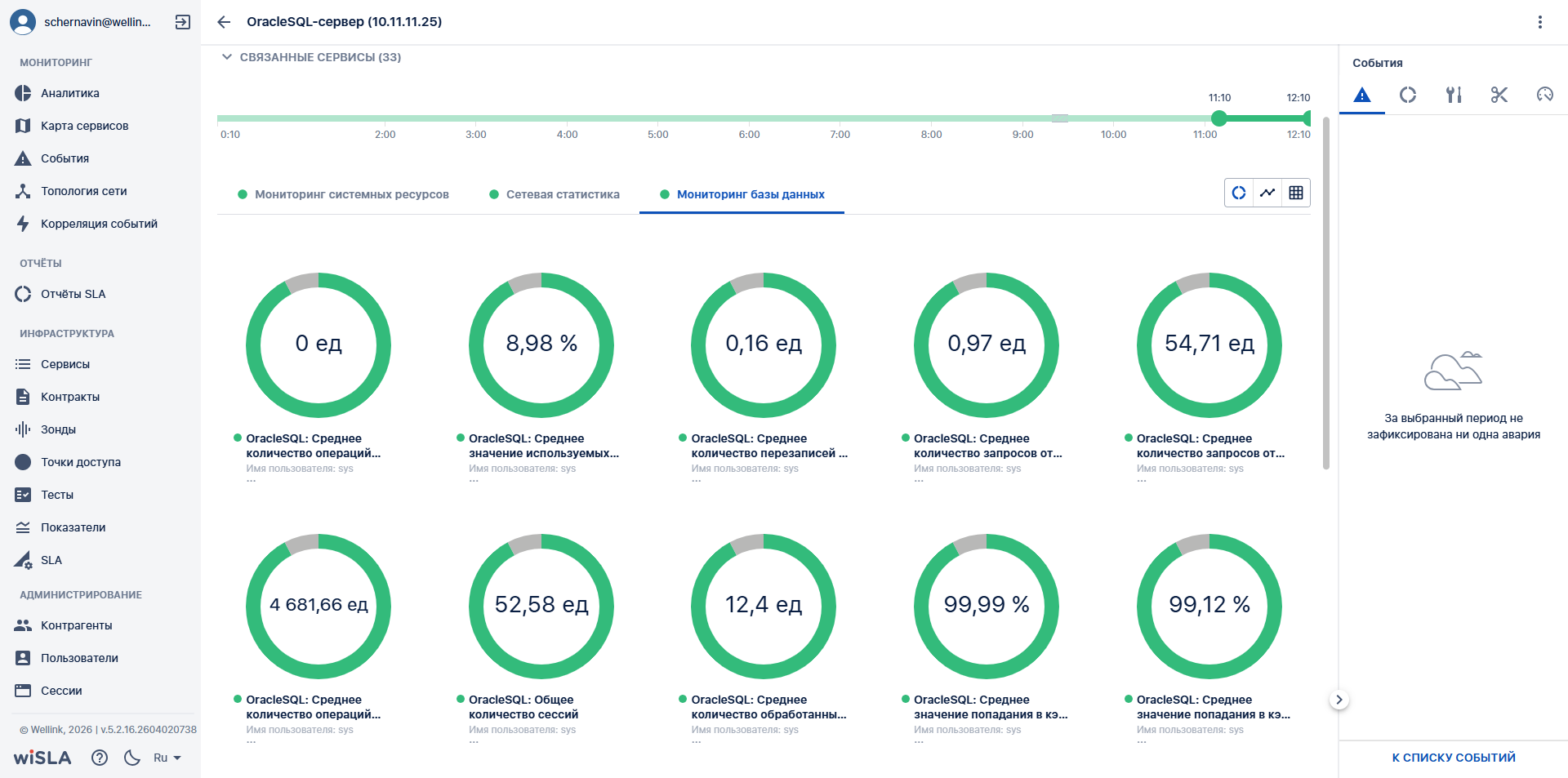Open Пользователи users item
Screen dimensions: 1568x778
pyautogui.click(x=100, y=658)
